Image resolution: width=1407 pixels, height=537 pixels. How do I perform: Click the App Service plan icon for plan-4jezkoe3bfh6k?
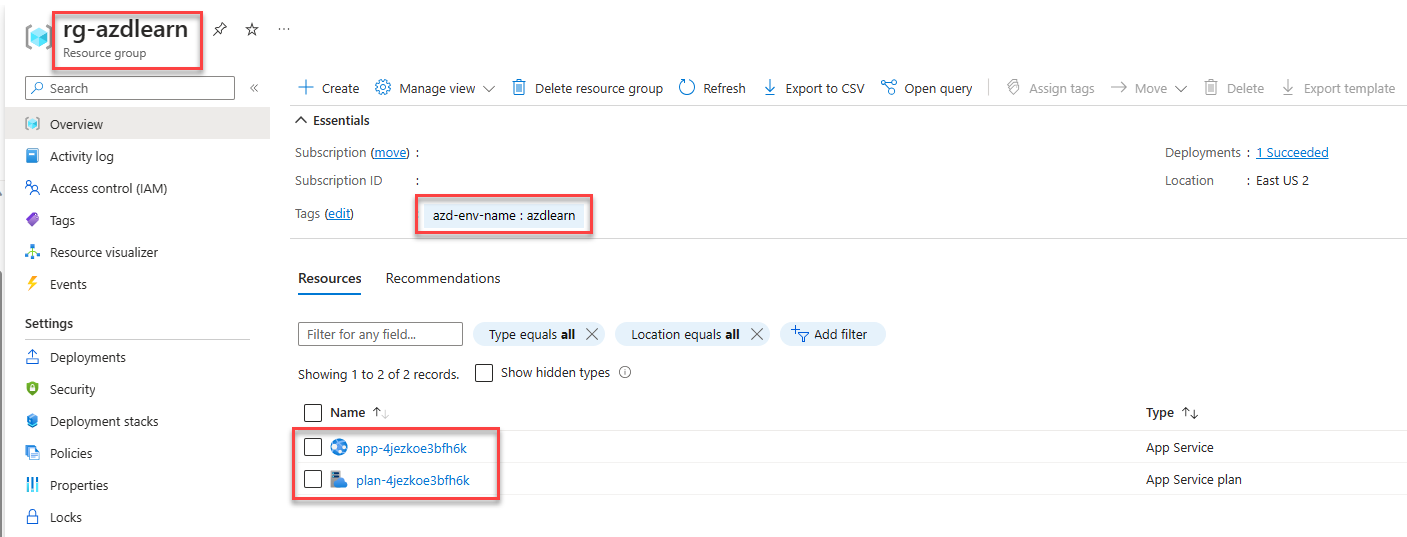339,479
